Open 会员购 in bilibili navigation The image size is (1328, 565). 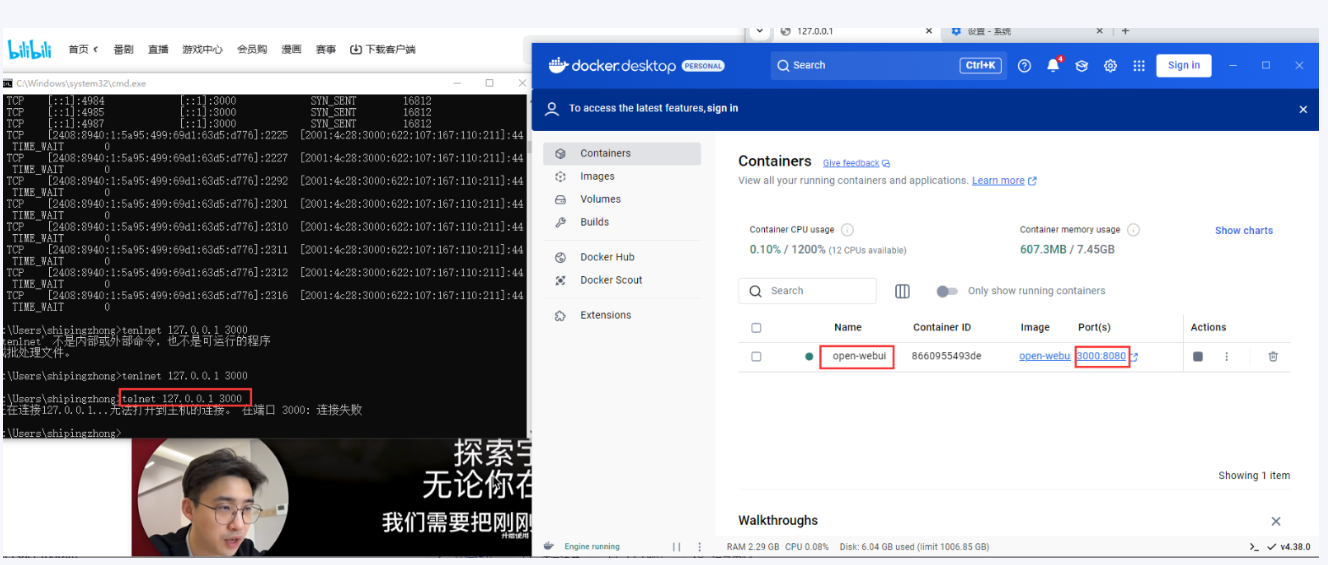point(252,49)
